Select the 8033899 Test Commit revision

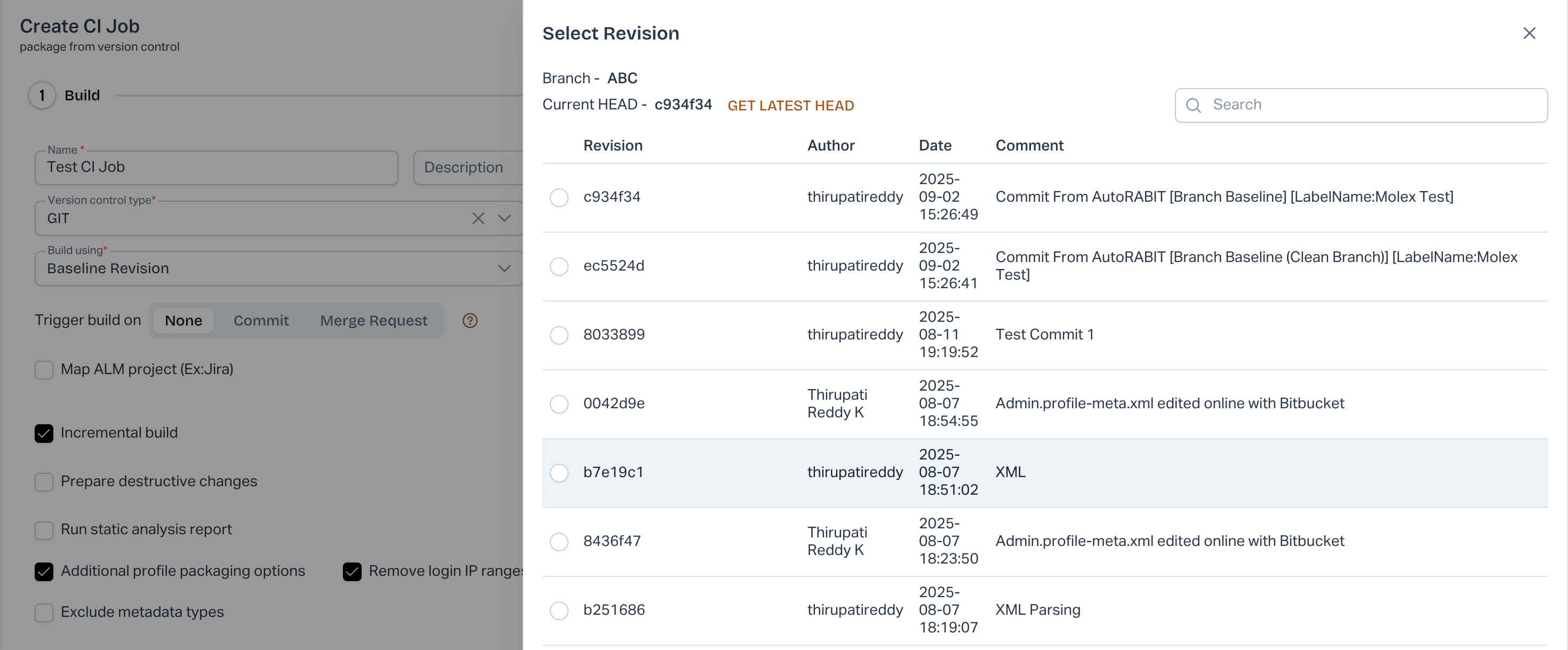pos(559,335)
